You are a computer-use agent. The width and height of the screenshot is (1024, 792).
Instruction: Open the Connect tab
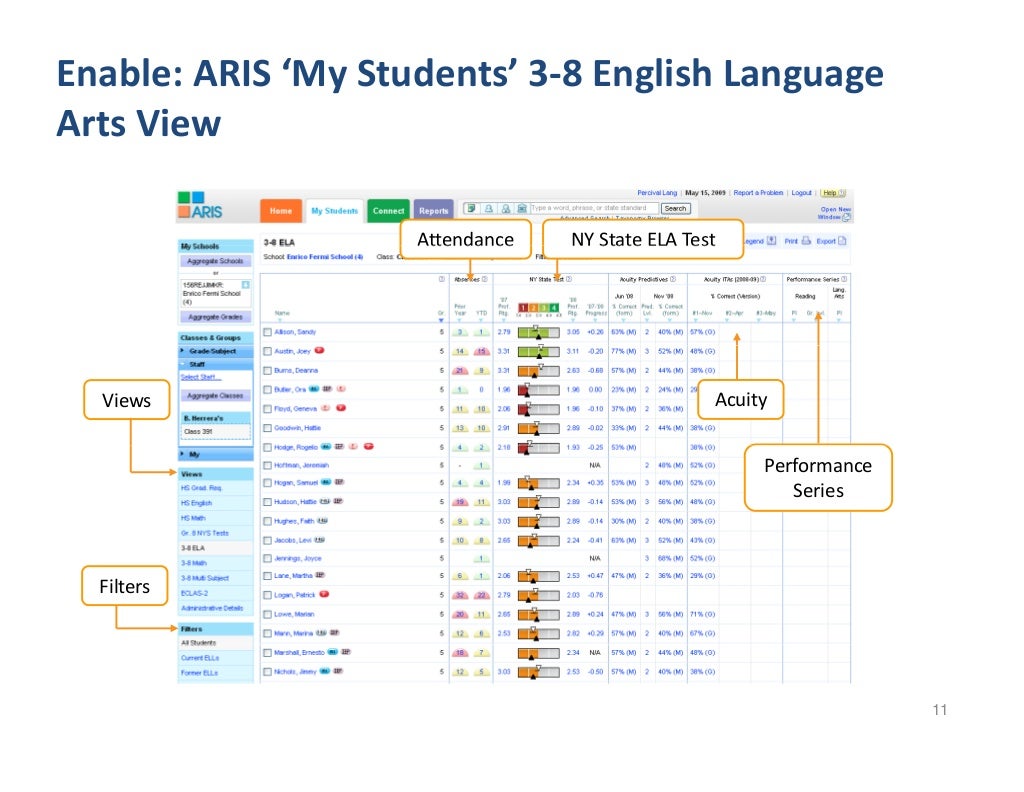tap(388, 211)
